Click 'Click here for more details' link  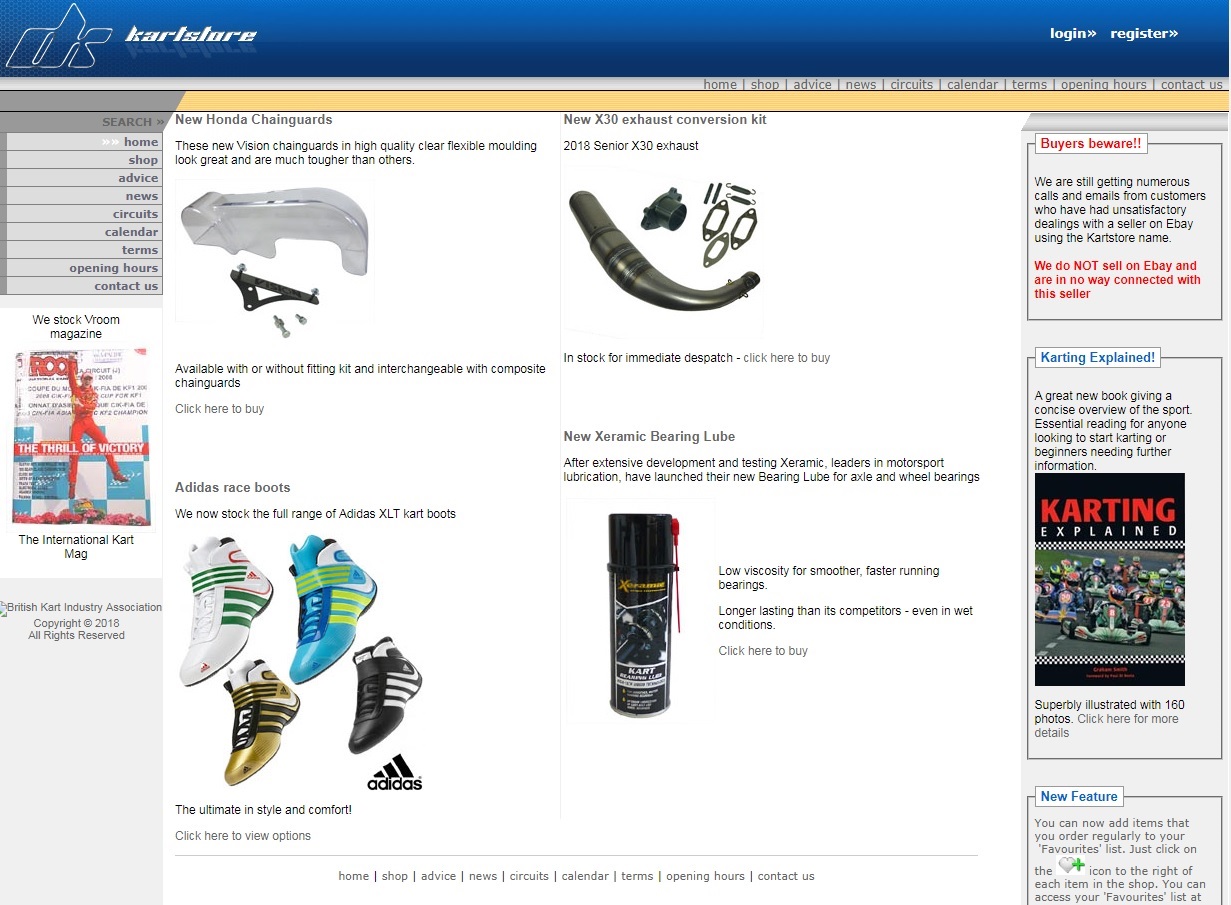click(1106, 726)
